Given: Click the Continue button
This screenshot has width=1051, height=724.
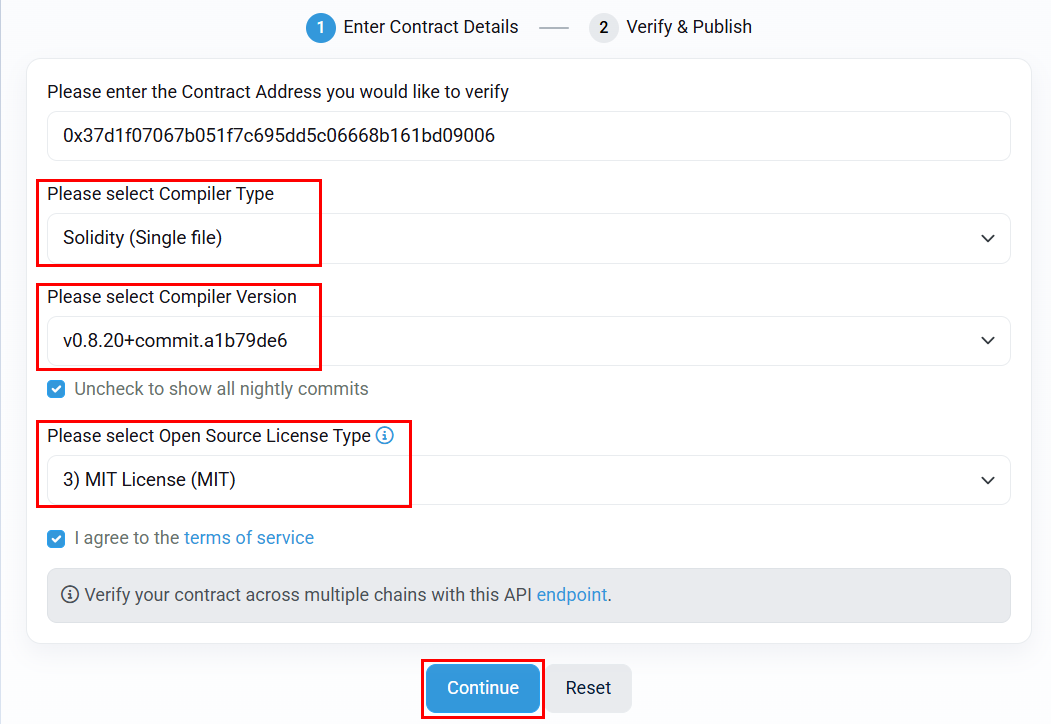Looking at the screenshot, I should click(x=483, y=688).
